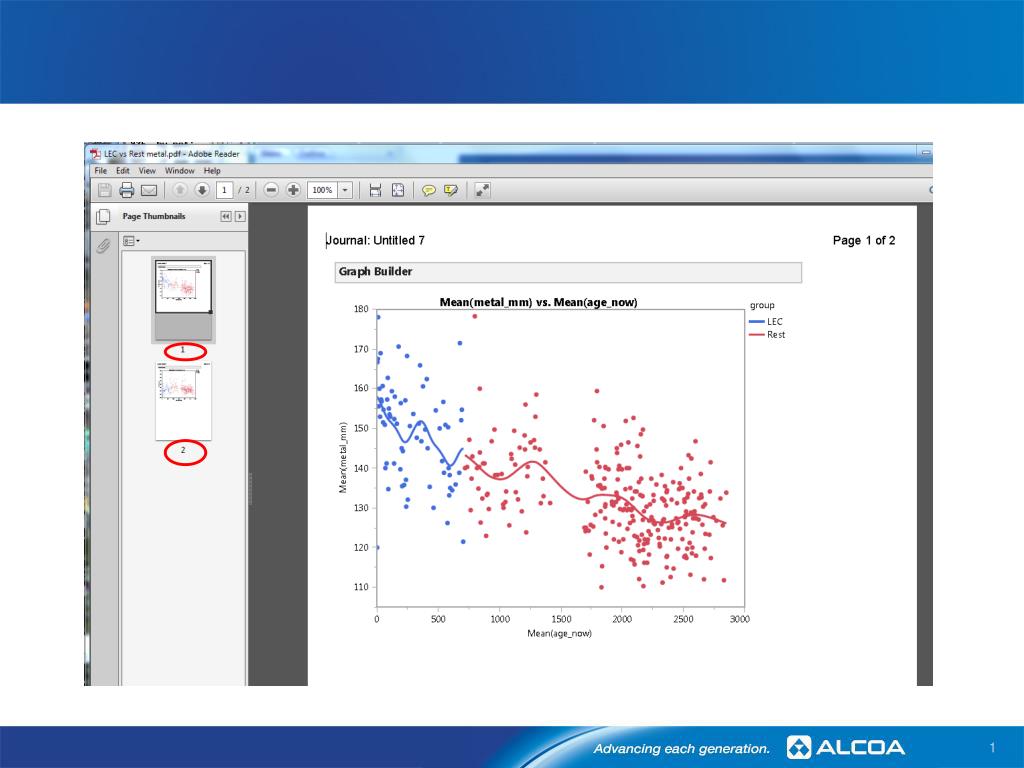Click the 100% zoom value field
This screenshot has height=768, width=1024.
coord(323,190)
